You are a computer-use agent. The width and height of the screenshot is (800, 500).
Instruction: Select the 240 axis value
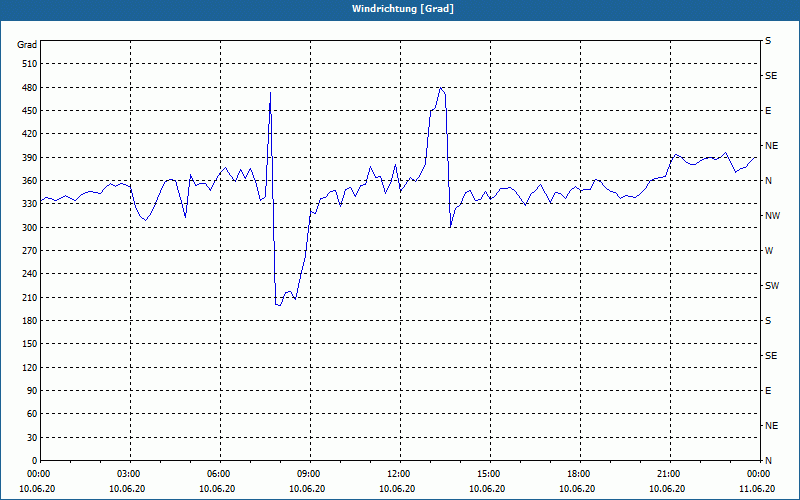tap(30, 274)
